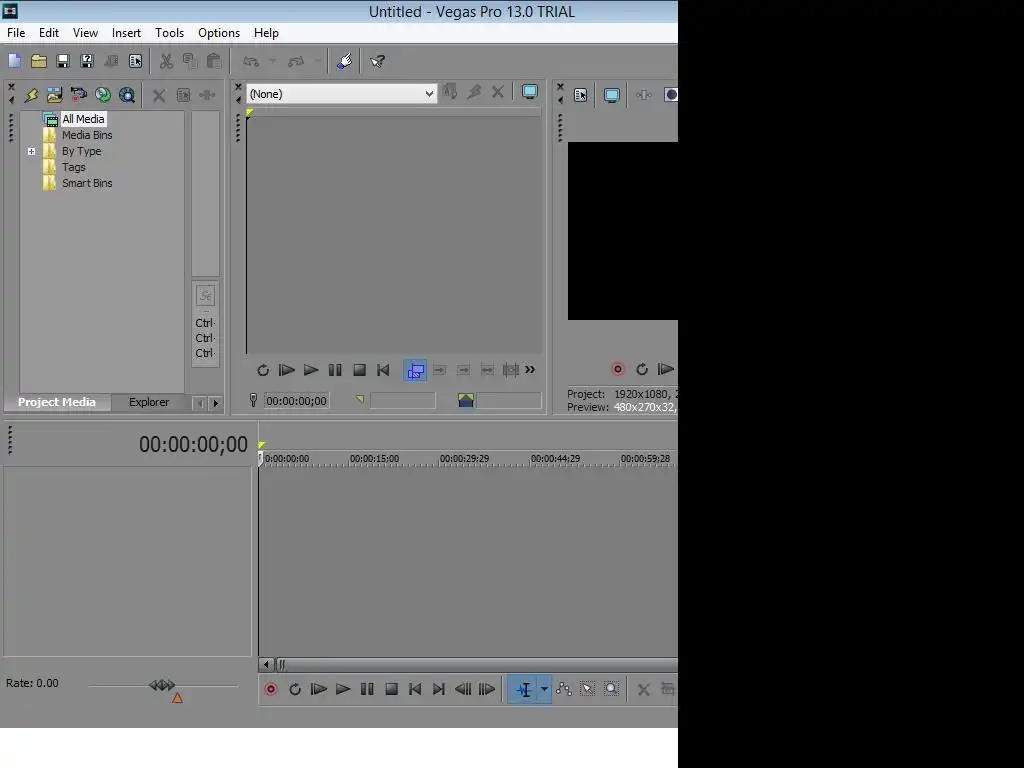
Task: Open the Options menu
Action: point(219,33)
